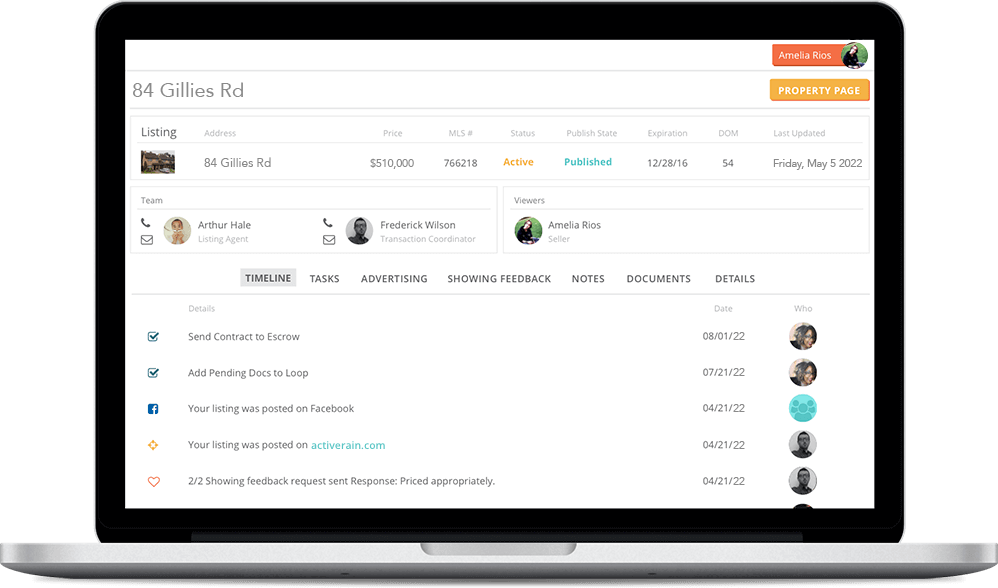The image size is (998, 588).
Task: Click Amelia Rios seller avatar in Viewers
Action: pyautogui.click(x=528, y=231)
